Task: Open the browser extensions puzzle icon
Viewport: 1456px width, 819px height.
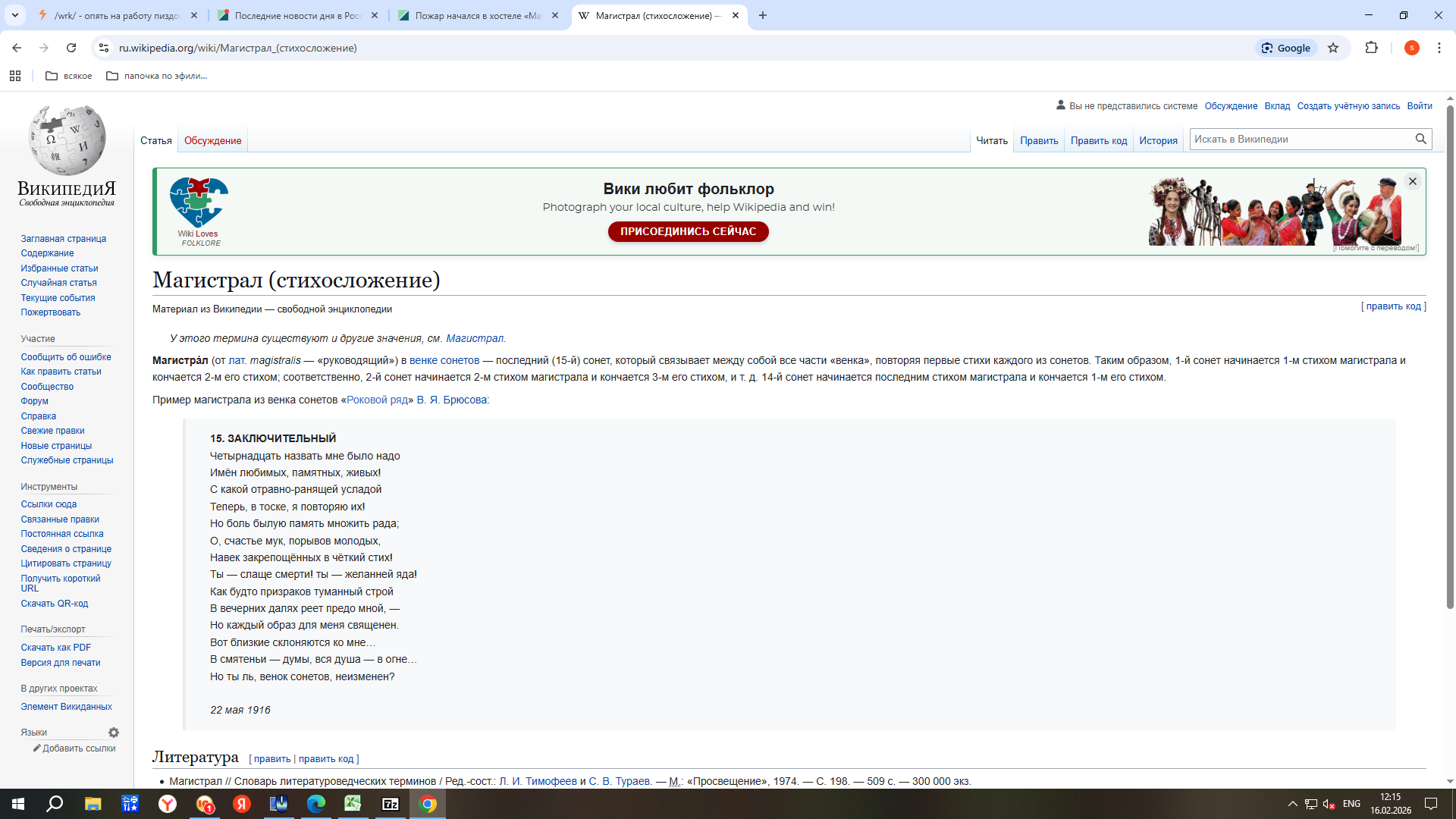Action: pos(1371,48)
